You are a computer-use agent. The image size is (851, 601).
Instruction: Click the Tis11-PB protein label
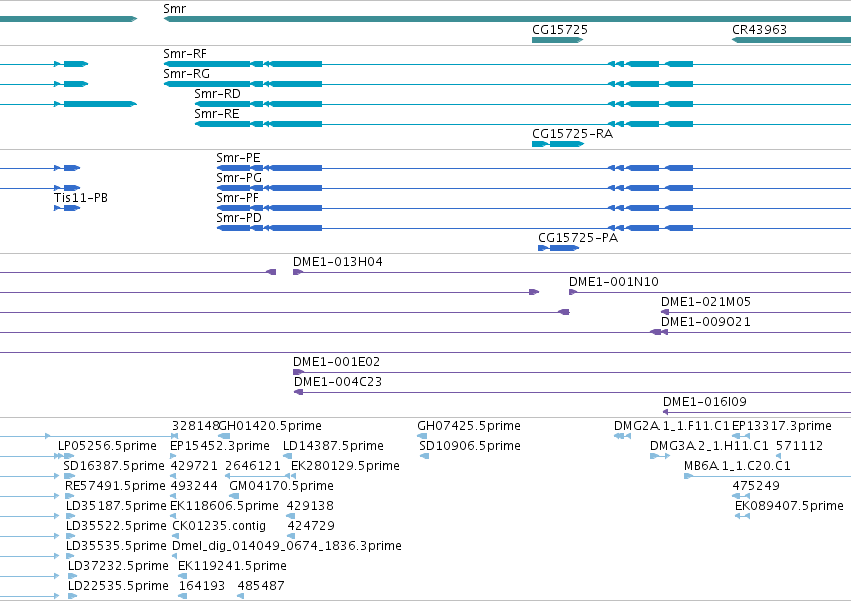coord(81,198)
